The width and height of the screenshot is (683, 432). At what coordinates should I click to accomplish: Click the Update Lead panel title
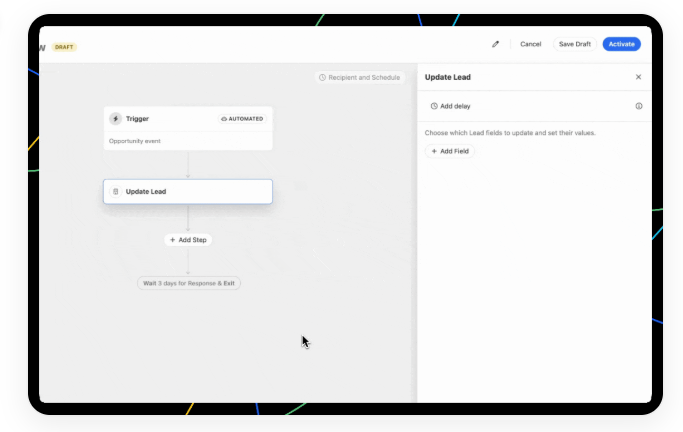tap(448, 77)
